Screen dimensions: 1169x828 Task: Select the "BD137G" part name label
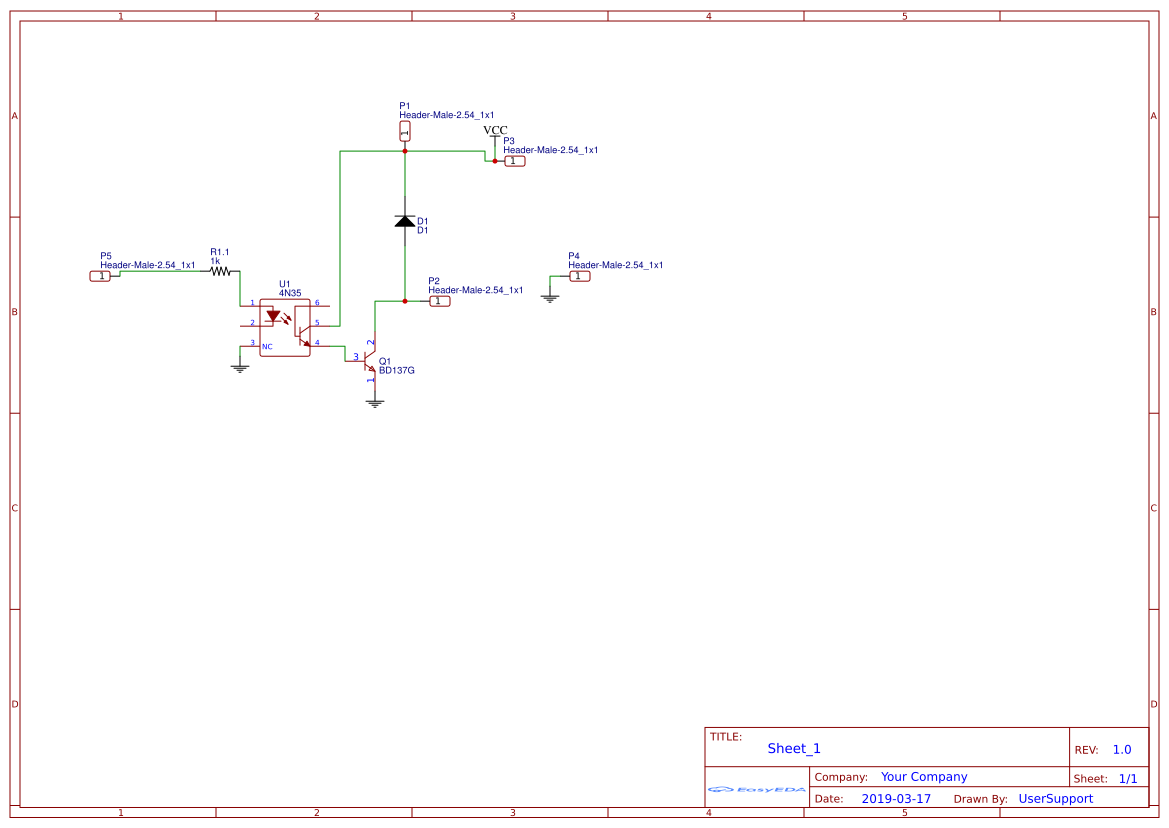click(x=397, y=370)
